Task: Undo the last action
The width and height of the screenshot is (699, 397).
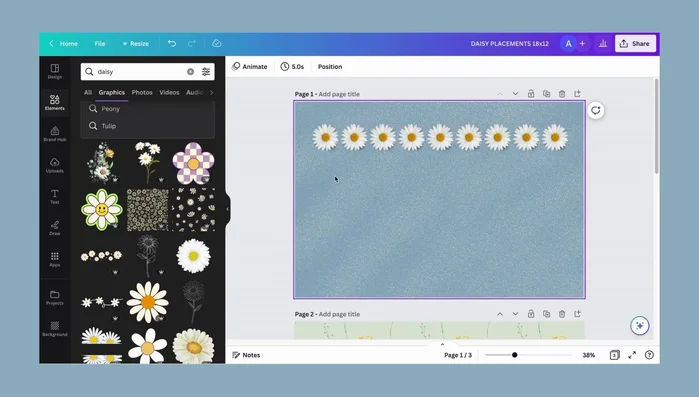Action: [172, 43]
